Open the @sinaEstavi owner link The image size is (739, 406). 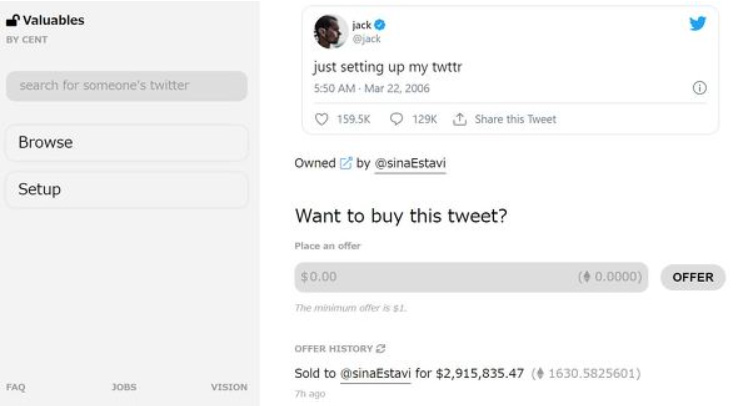pos(410,163)
